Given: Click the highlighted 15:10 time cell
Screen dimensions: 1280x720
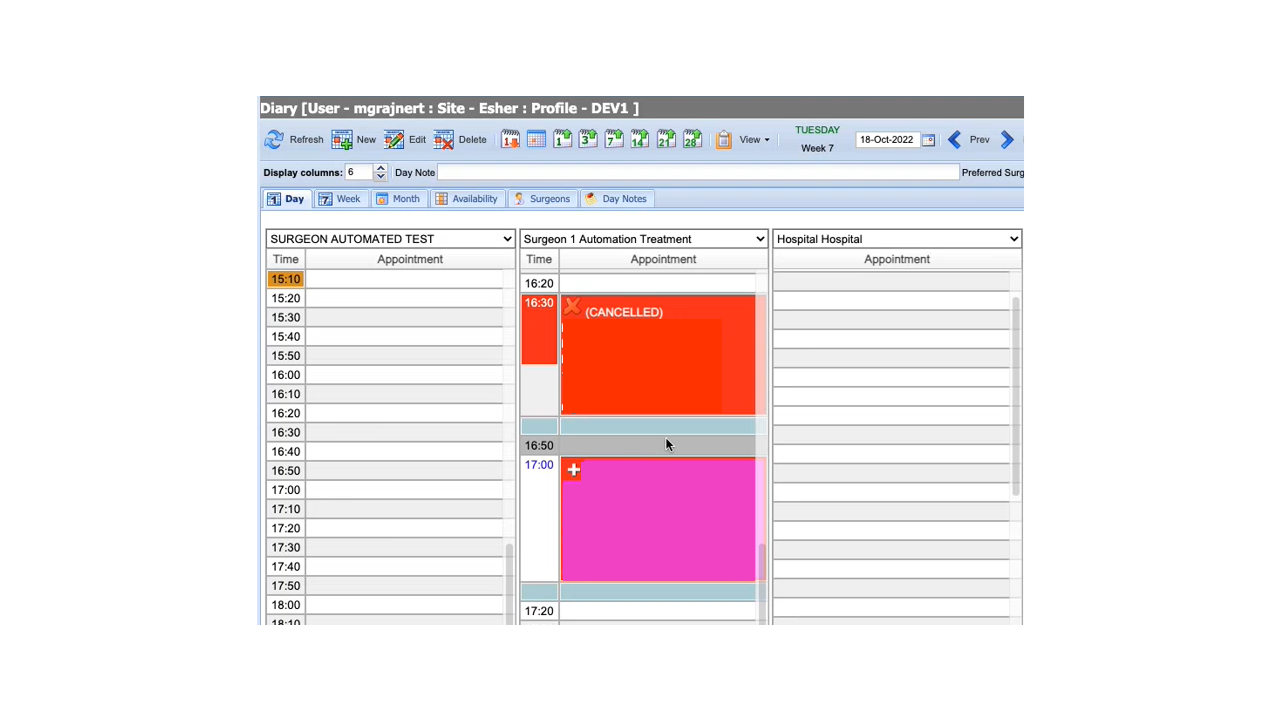Looking at the screenshot, I should pos(286,279).
